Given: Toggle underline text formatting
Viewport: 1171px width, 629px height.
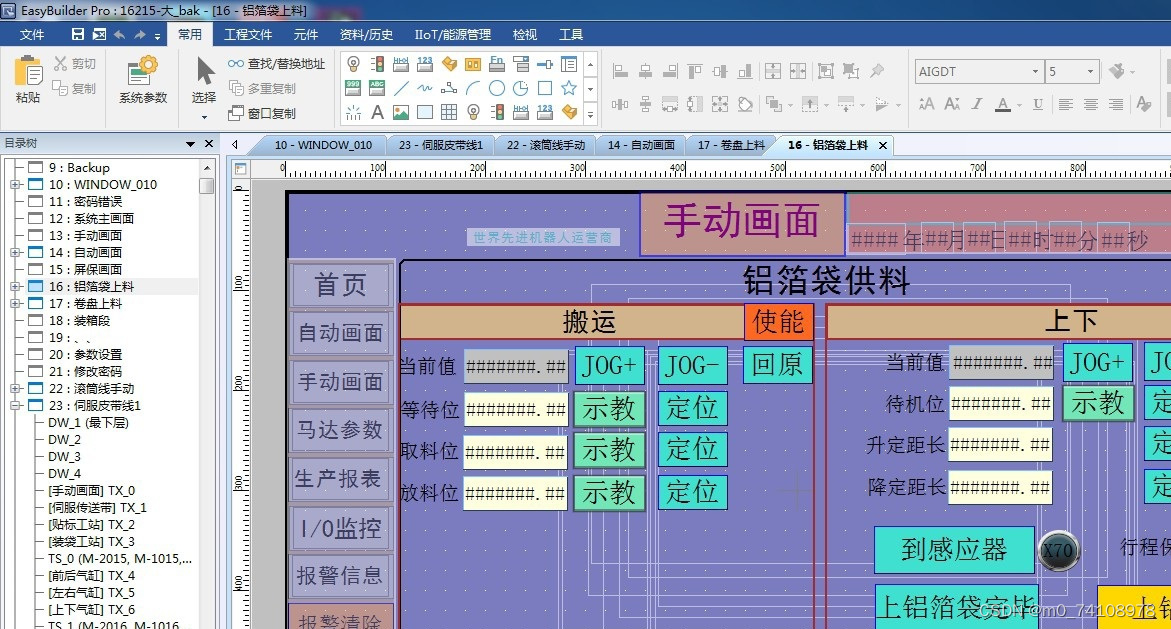Looking at the screenshot, I should [1038, 104].
